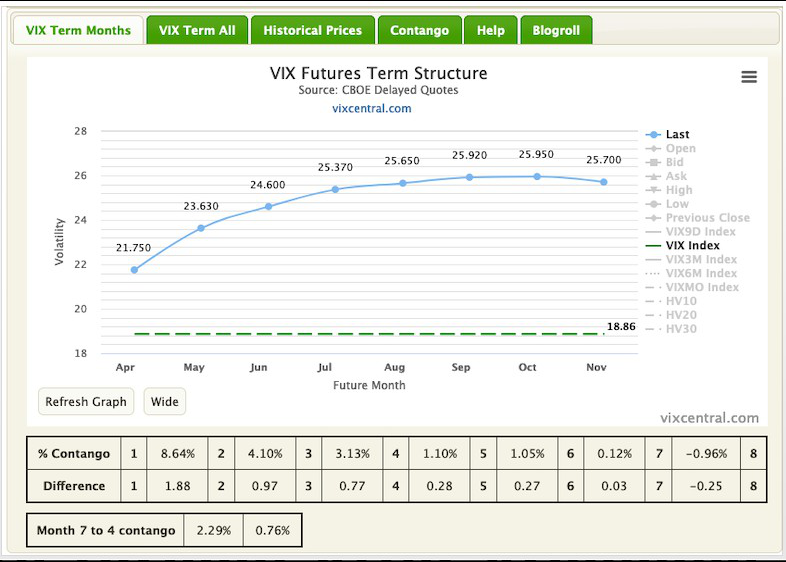Switch to the VIX Term All tab
Image resolution: width=786 pixels, height=562 pixels.
coord(197,30)
